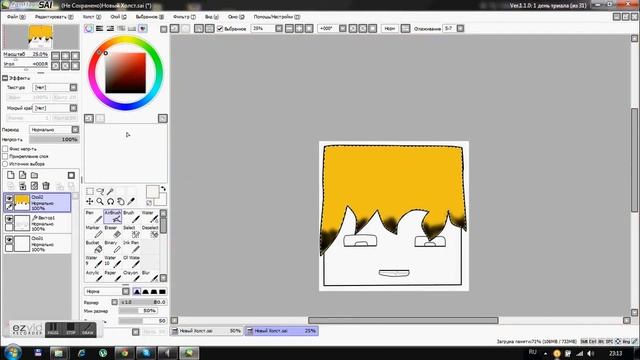Pick the rotate view tool
Viewport: 640px width, 360px height.
coord(110,201)
